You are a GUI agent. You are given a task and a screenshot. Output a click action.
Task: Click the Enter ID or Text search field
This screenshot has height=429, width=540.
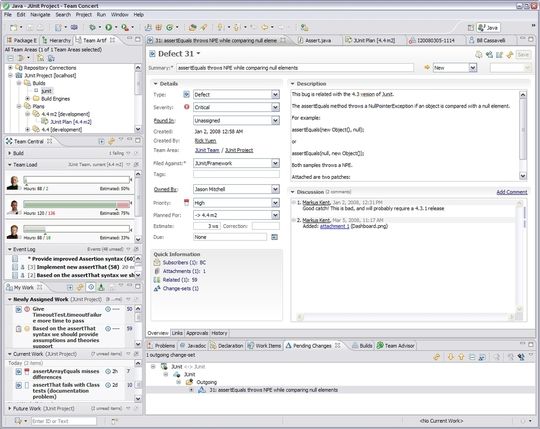click(x=64, y=421)
